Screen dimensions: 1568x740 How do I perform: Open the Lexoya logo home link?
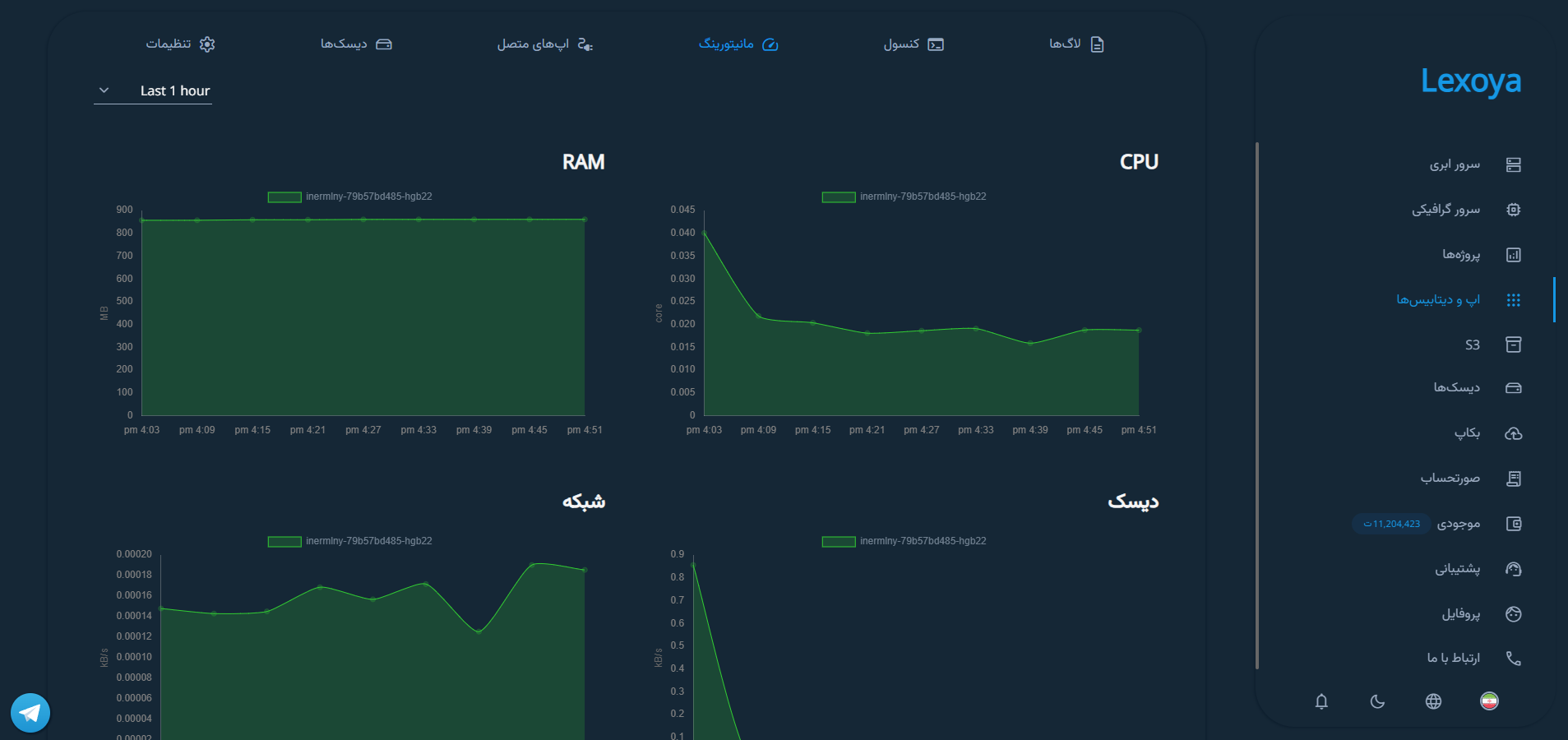click(x=1471, y=81)
